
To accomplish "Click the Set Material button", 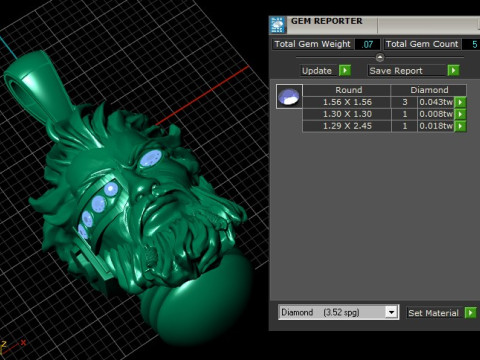I will (x=434, y=313).
